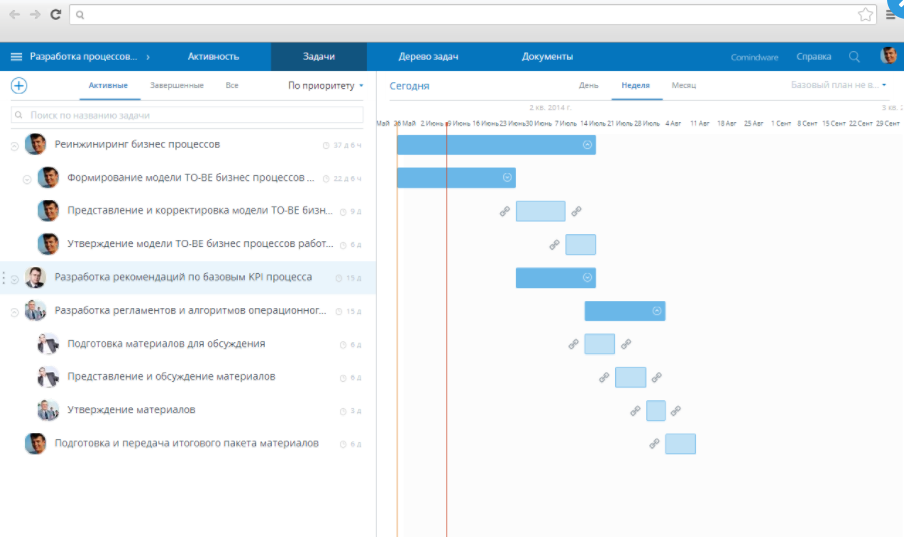Click Comindware link in header
The width and height of the screenshot is (904, 537).
click(754, 57)
